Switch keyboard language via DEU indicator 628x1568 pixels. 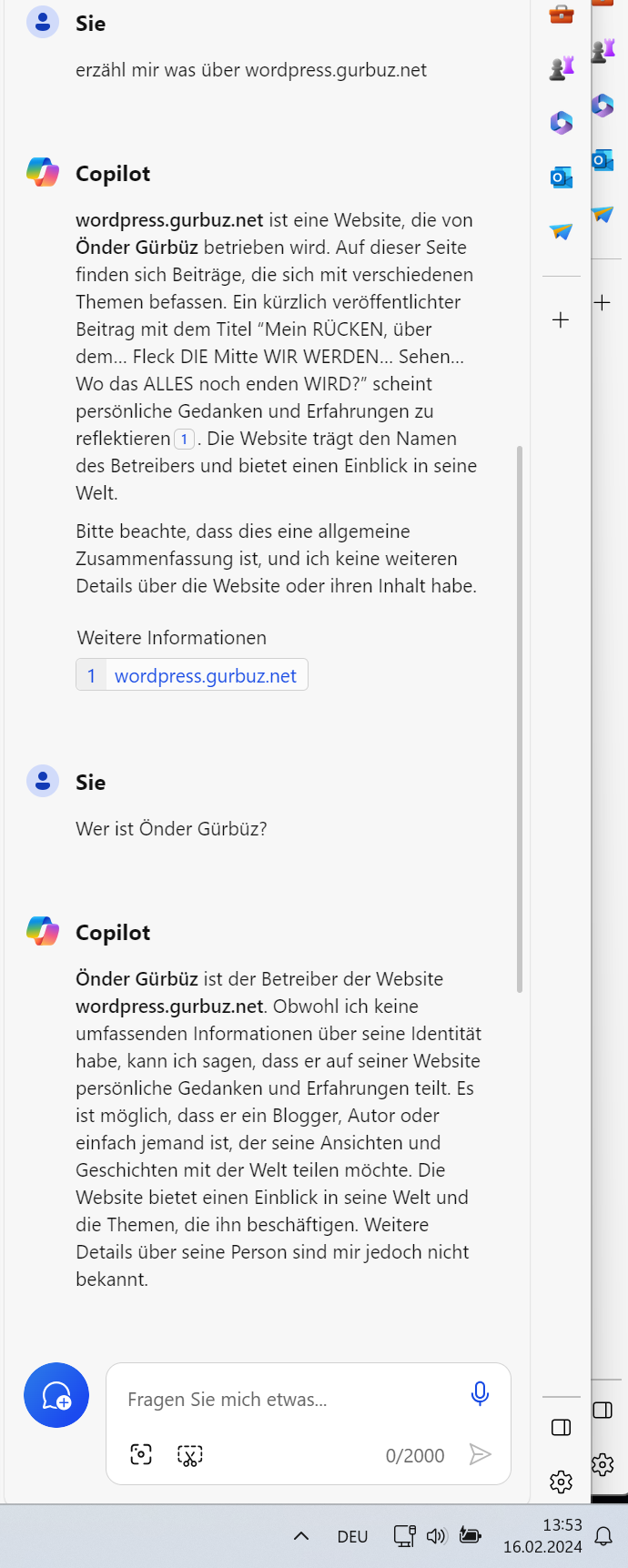(352, 1536)
